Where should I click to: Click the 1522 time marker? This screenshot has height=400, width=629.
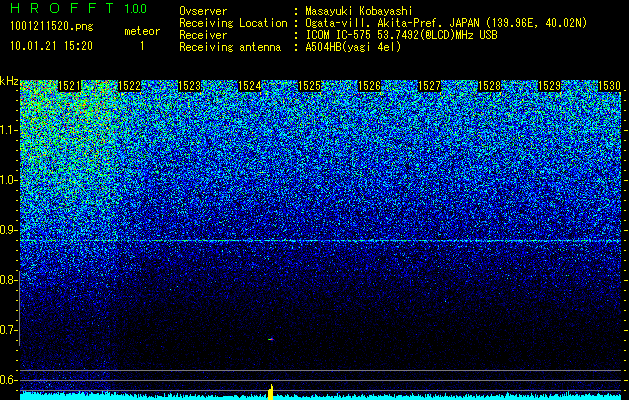click(x=130, y=86)
